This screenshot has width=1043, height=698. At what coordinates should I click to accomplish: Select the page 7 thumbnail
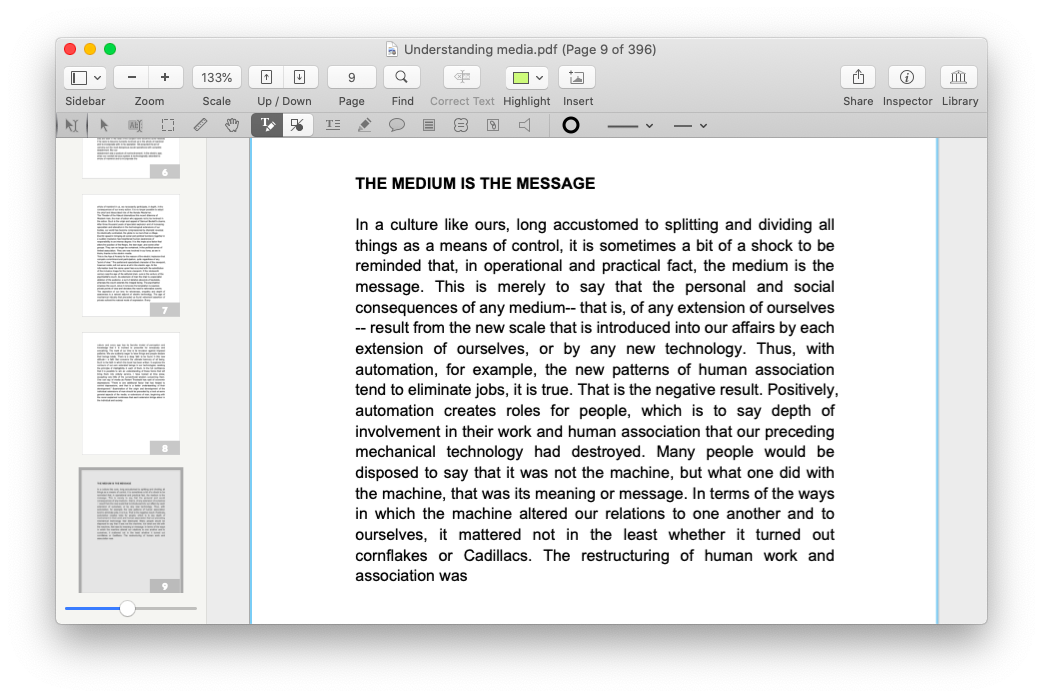point(131,256)
